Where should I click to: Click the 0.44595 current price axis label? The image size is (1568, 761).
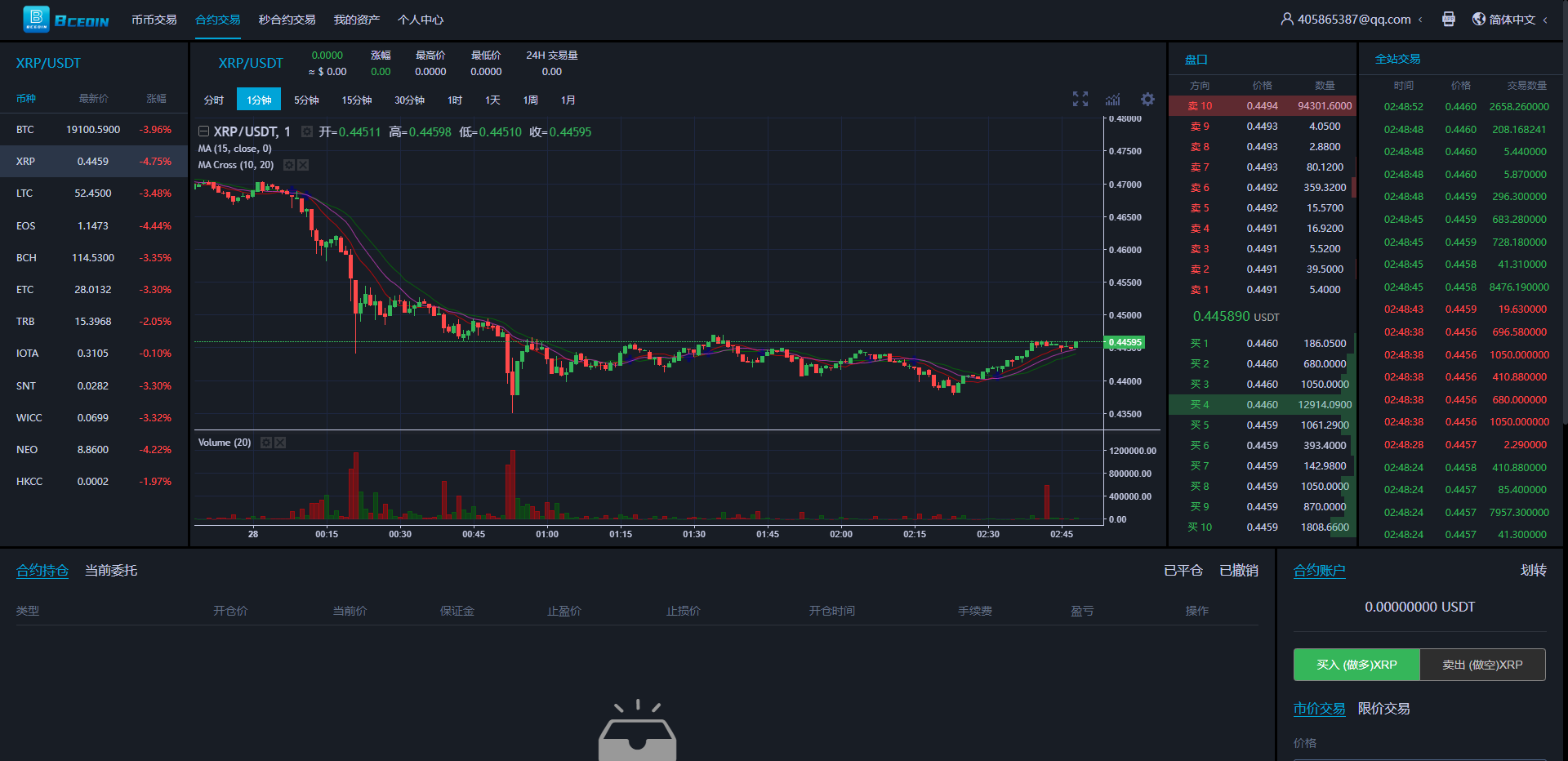(x=1126, y=342)
